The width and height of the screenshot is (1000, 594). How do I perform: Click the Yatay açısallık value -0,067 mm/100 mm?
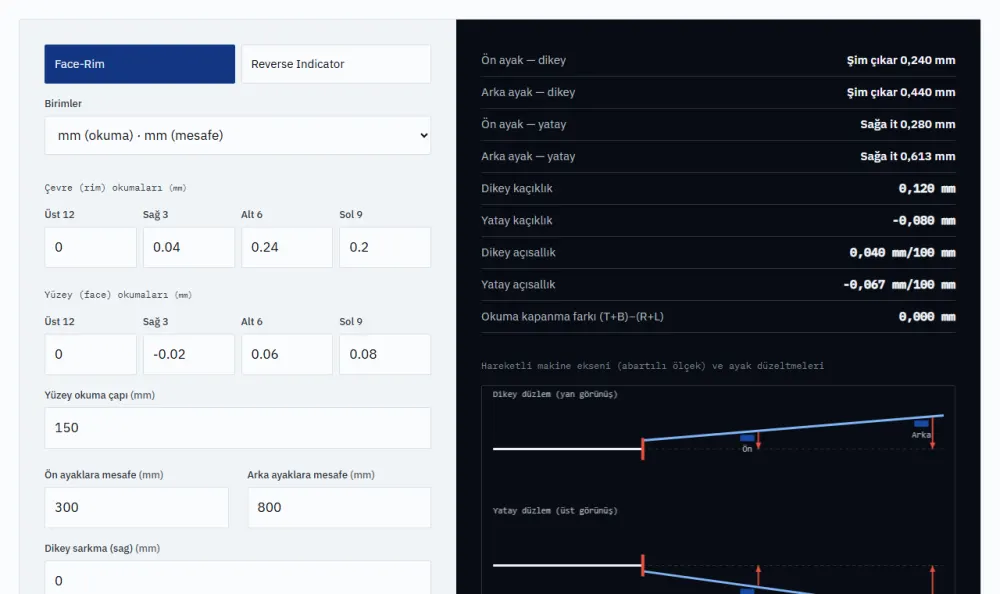click(x=899, y=285)
